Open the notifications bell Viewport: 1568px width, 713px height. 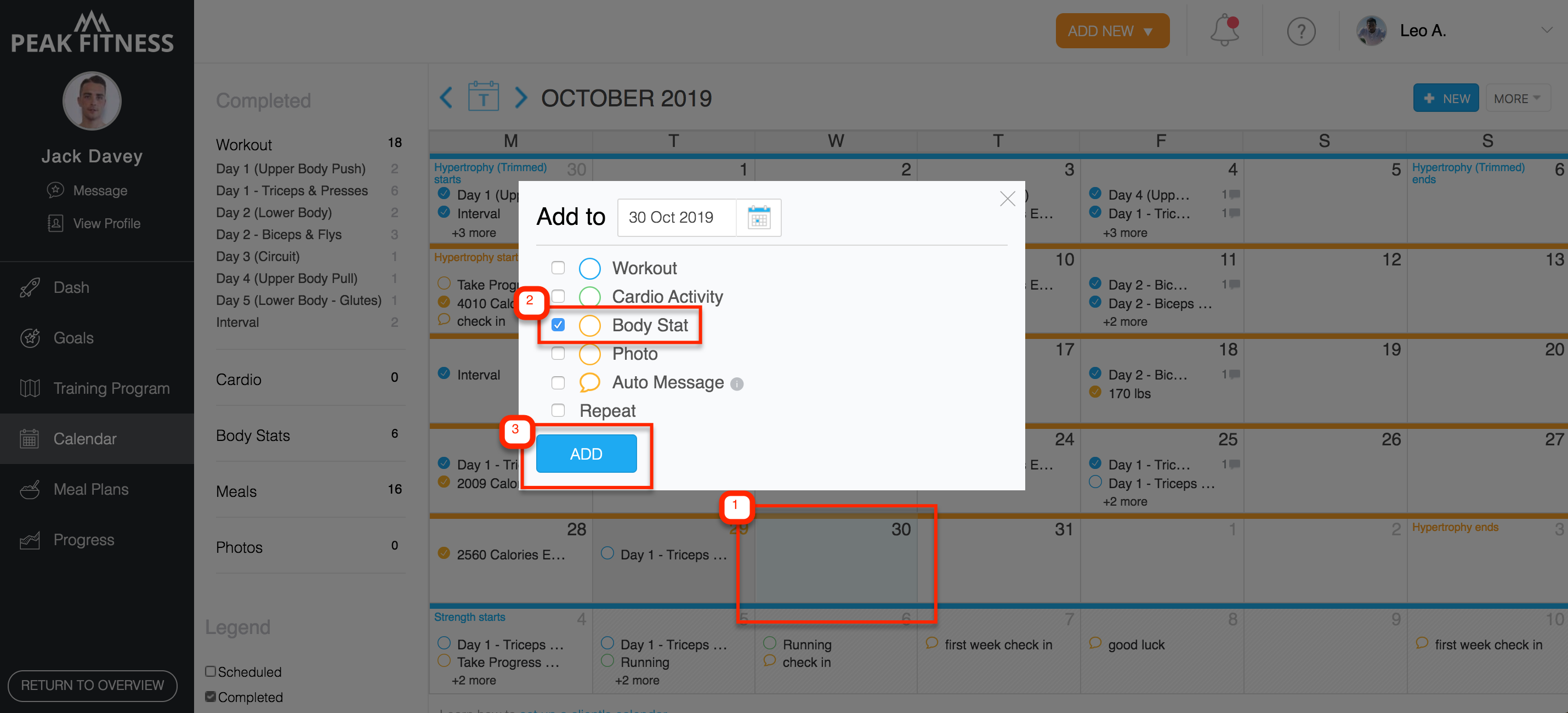[x=1224, y=31]
